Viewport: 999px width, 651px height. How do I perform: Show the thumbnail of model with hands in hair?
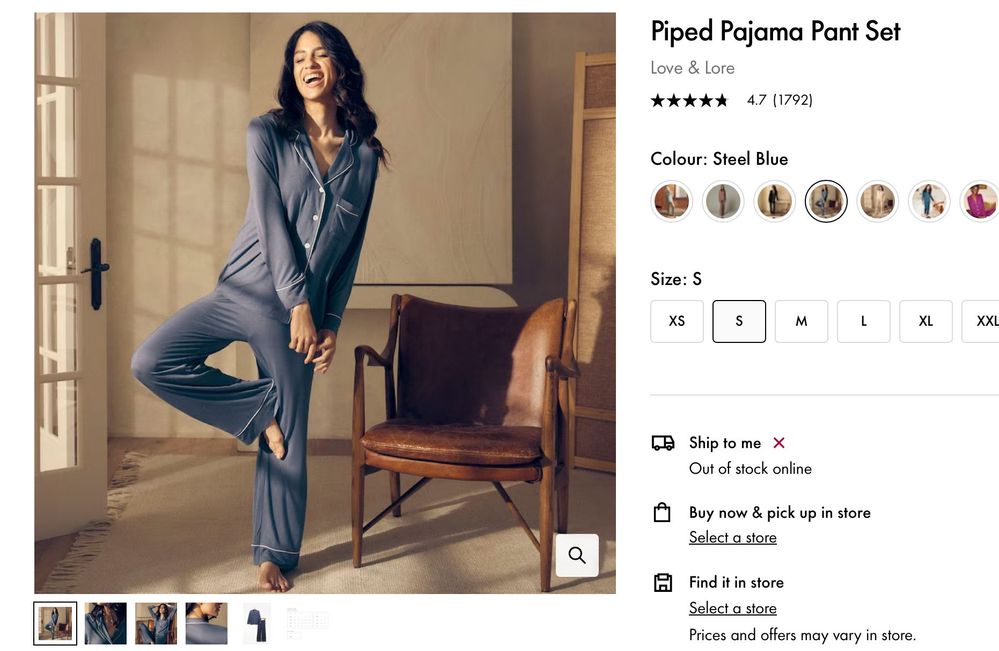pos(156,623)
